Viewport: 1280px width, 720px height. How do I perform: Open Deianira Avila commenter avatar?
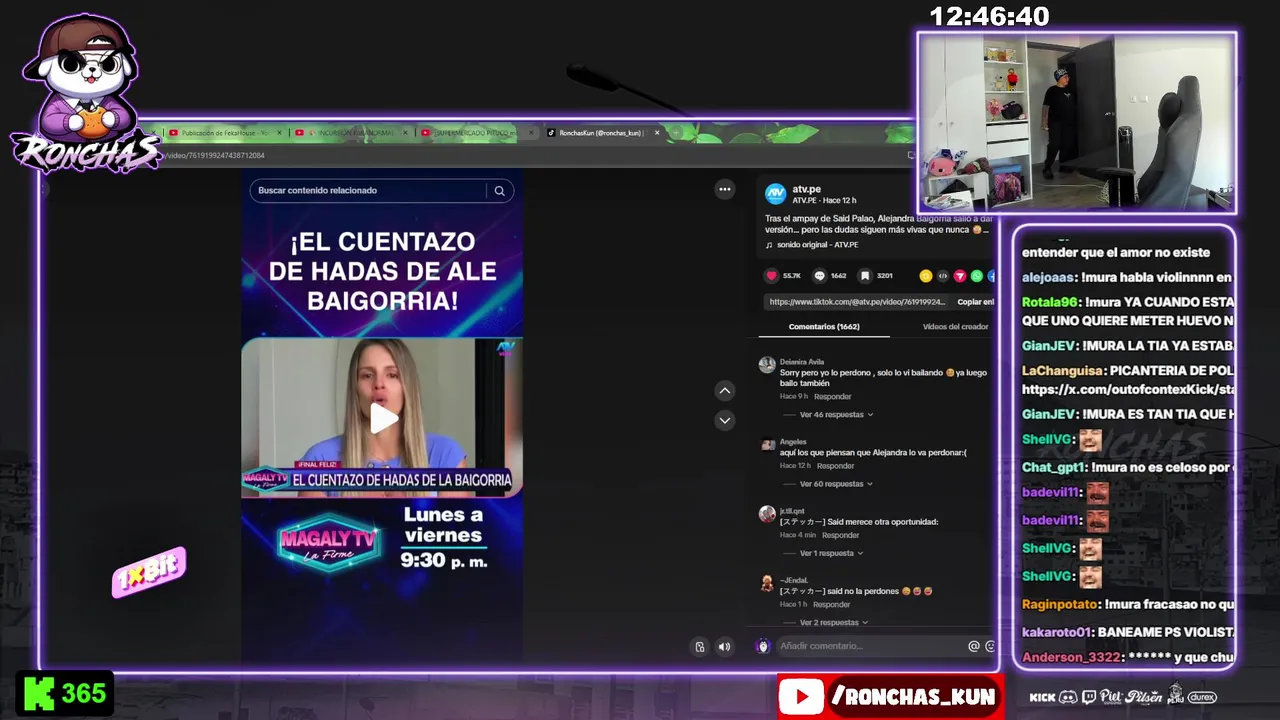coord(767,366)
